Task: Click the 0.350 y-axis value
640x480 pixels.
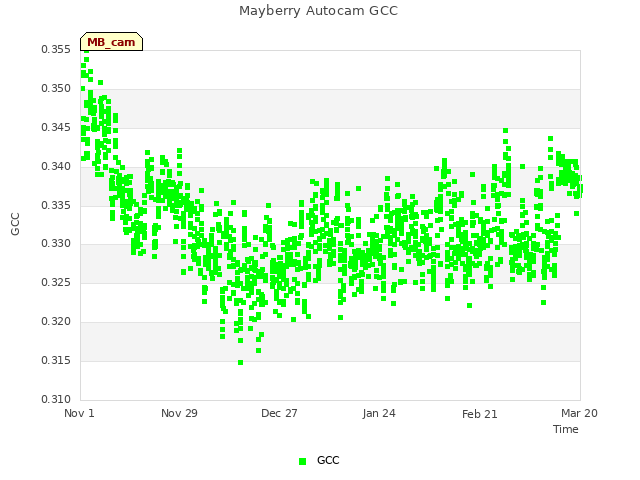Action: click(56, 88)
